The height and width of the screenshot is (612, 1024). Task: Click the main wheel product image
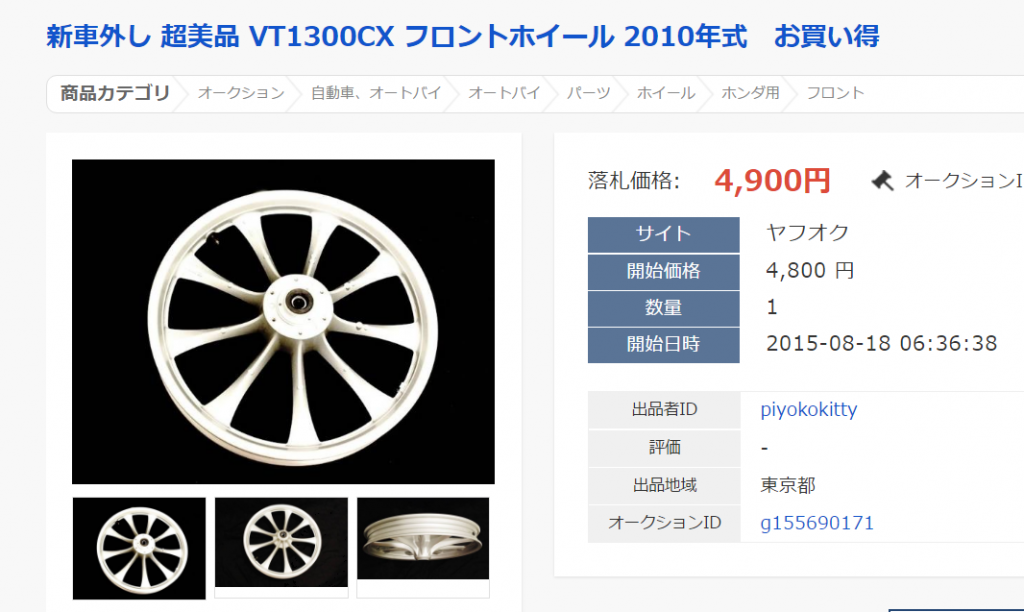coord(283,321)
